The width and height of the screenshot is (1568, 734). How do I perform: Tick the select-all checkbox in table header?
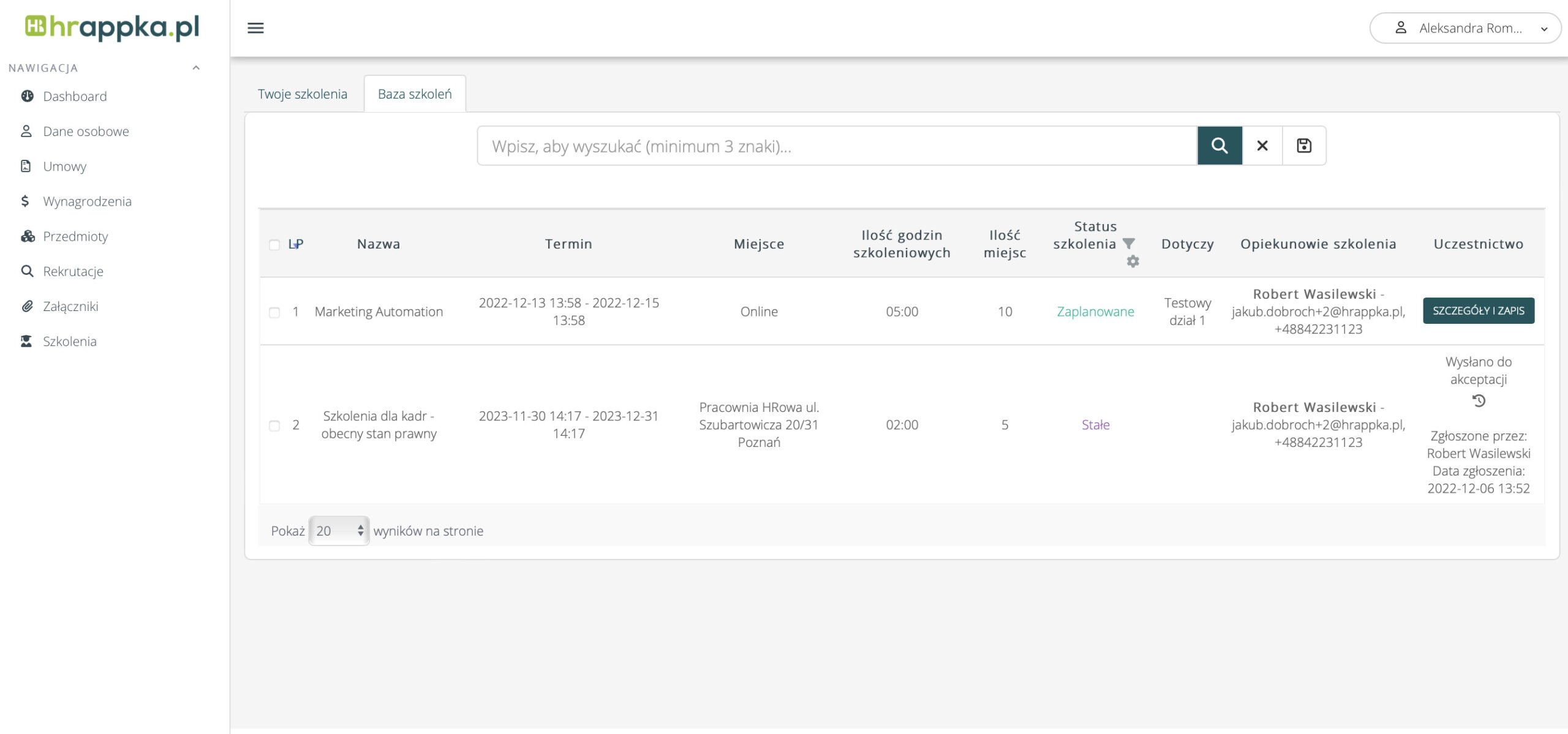pyautogui.click(x=274, y=245)
